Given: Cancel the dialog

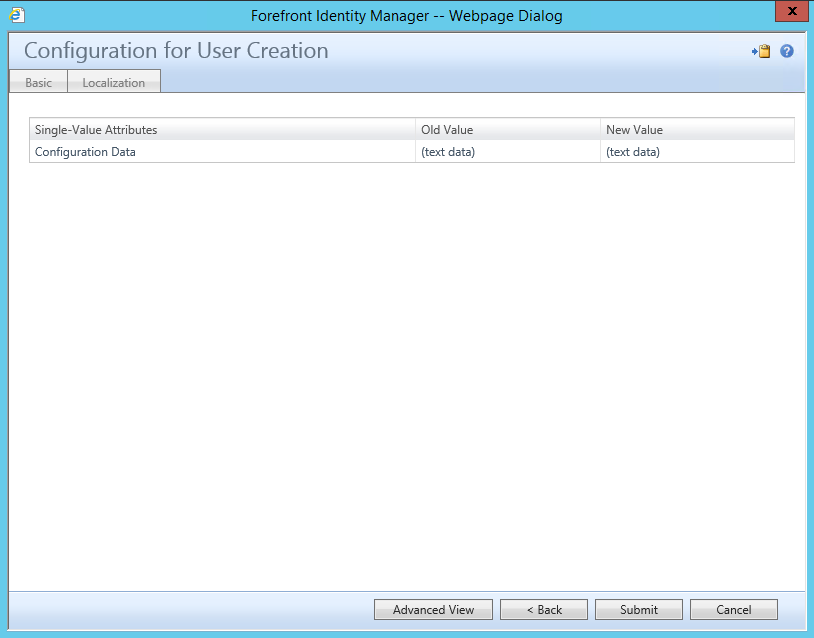Looking at the screenshot, I should pos(734,609).
